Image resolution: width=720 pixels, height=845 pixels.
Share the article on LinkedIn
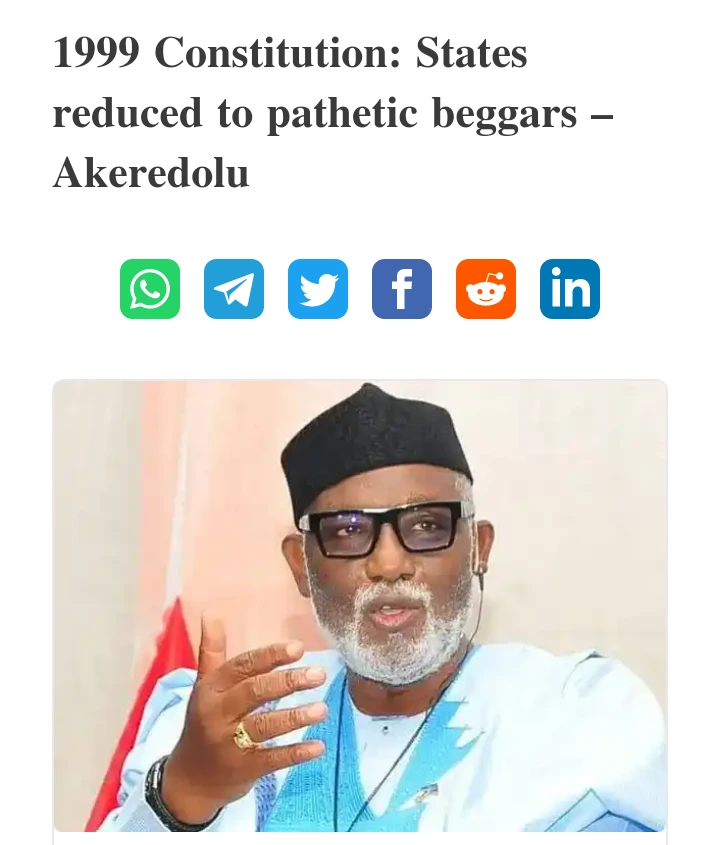[x=570, y=289]
